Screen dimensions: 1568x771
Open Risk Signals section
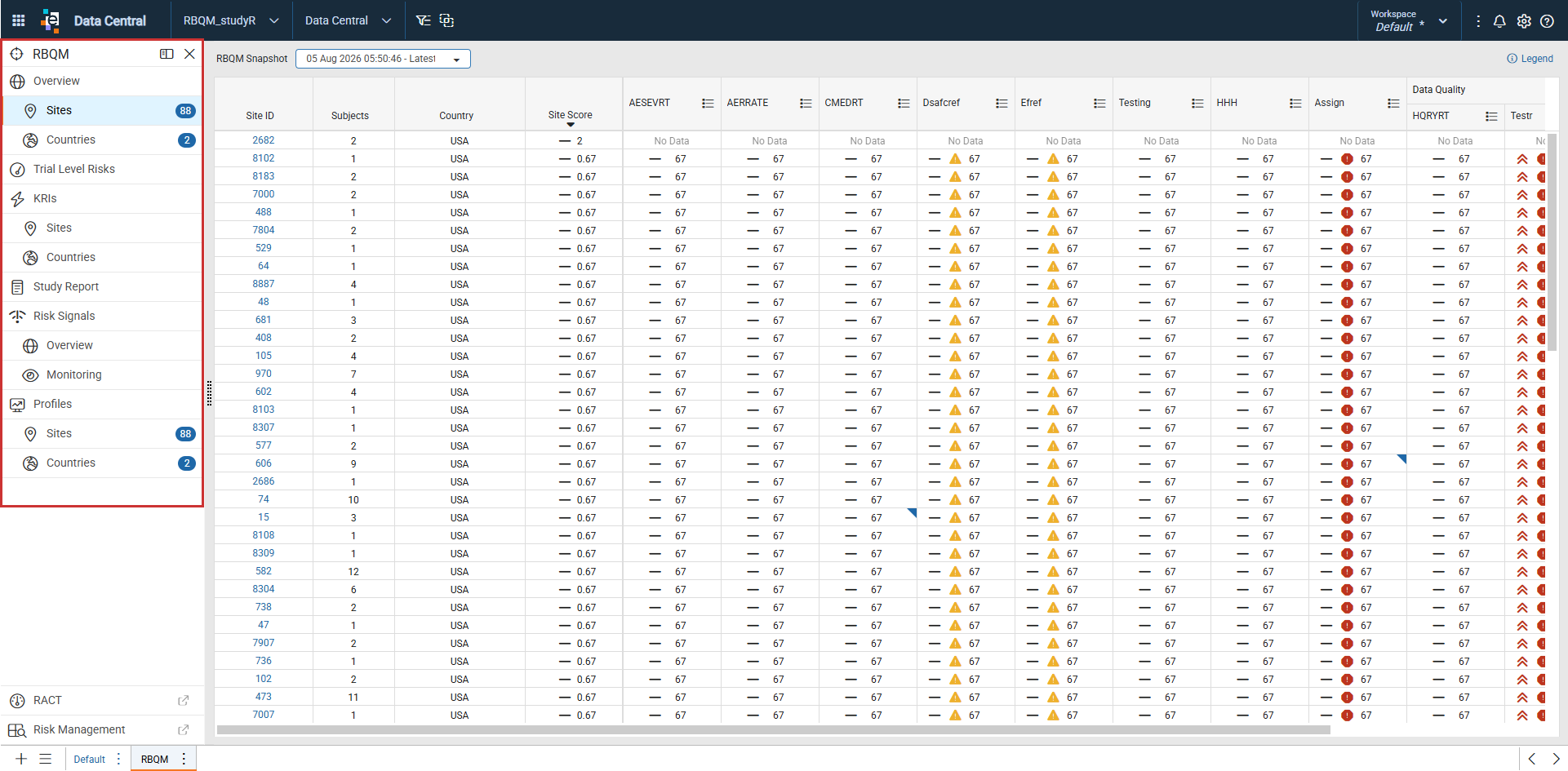click(102, 316)
